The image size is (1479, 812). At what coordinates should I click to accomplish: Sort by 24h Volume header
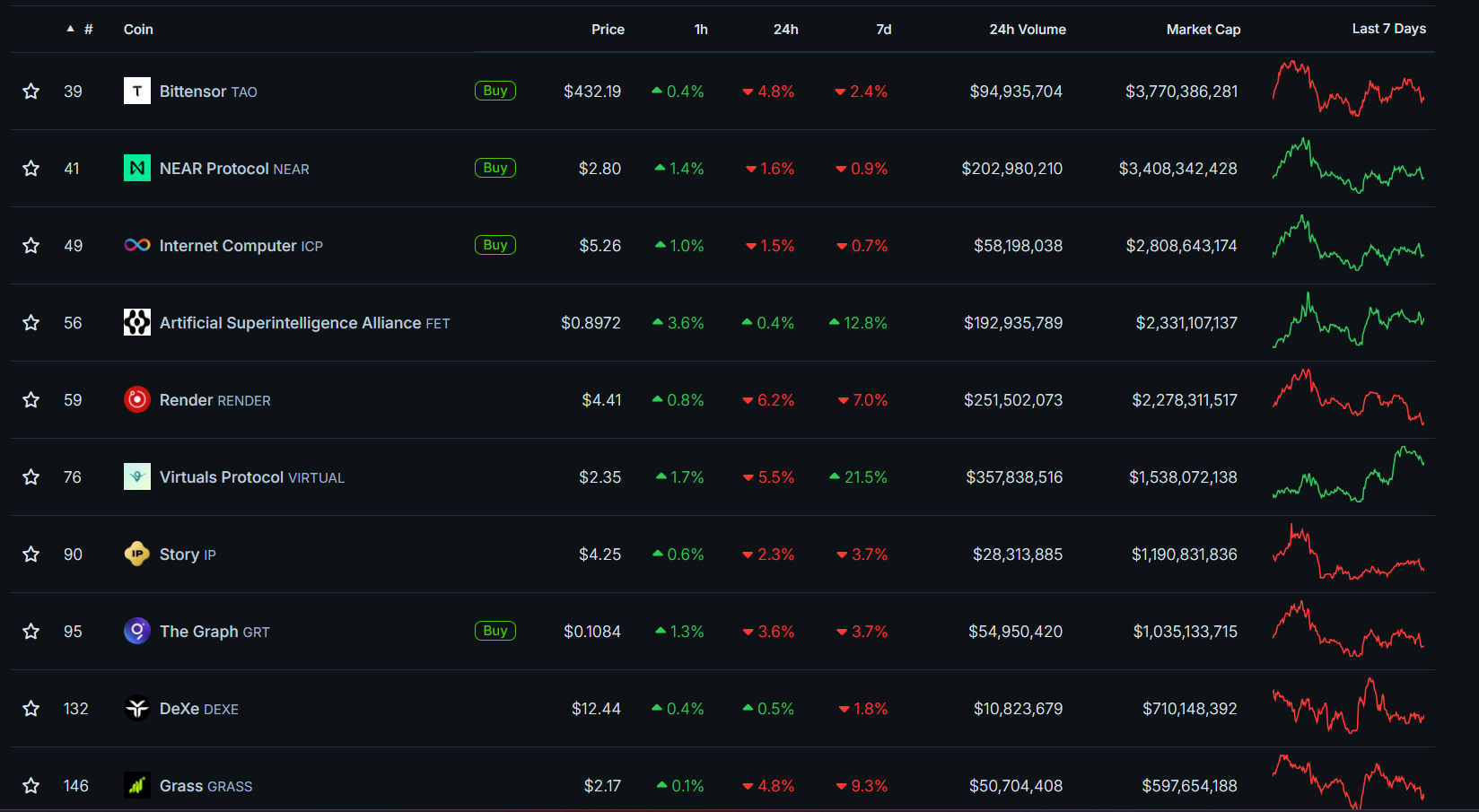click(1028, 30)
